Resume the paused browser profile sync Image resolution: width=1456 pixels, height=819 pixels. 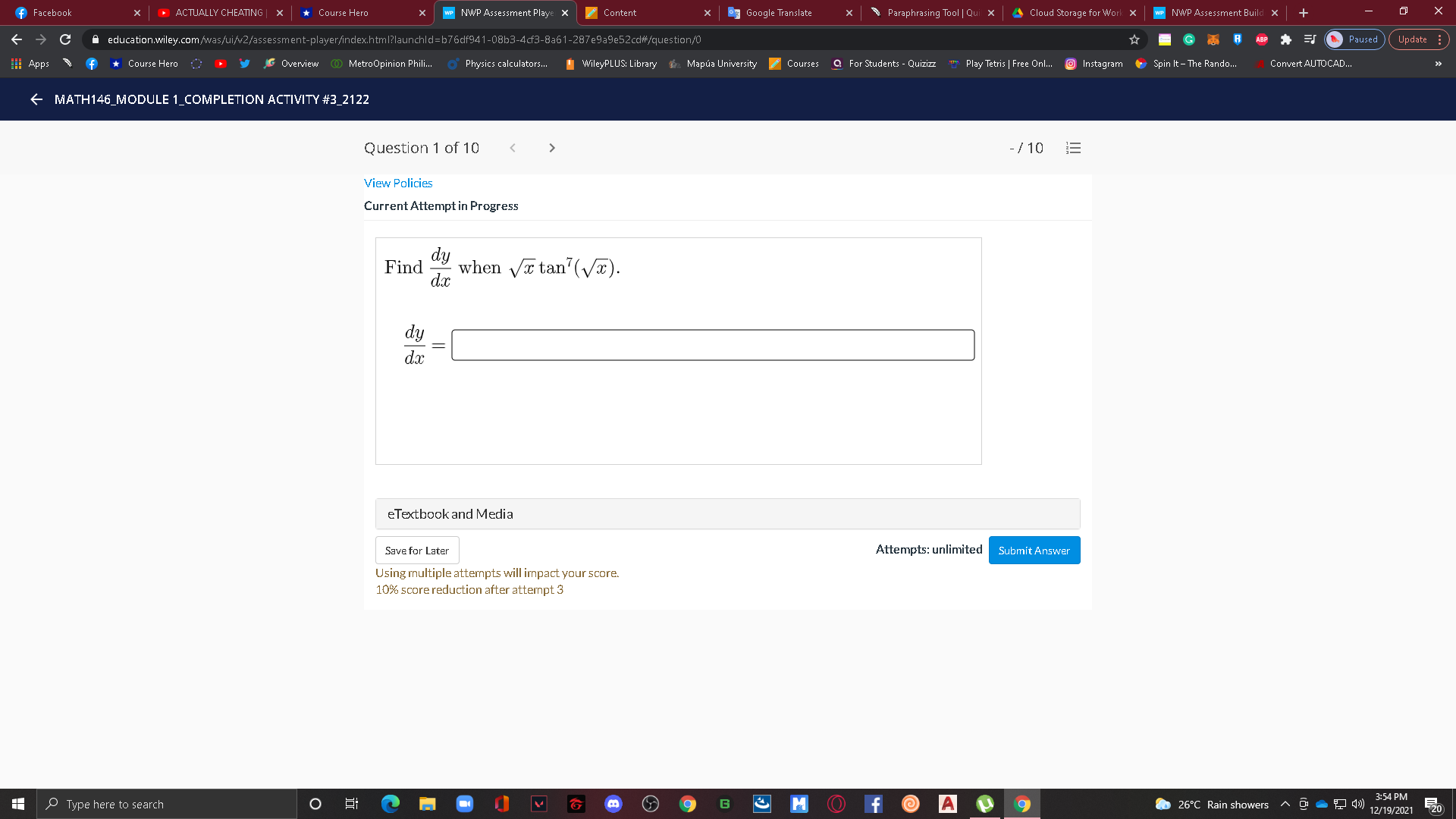1354,39
